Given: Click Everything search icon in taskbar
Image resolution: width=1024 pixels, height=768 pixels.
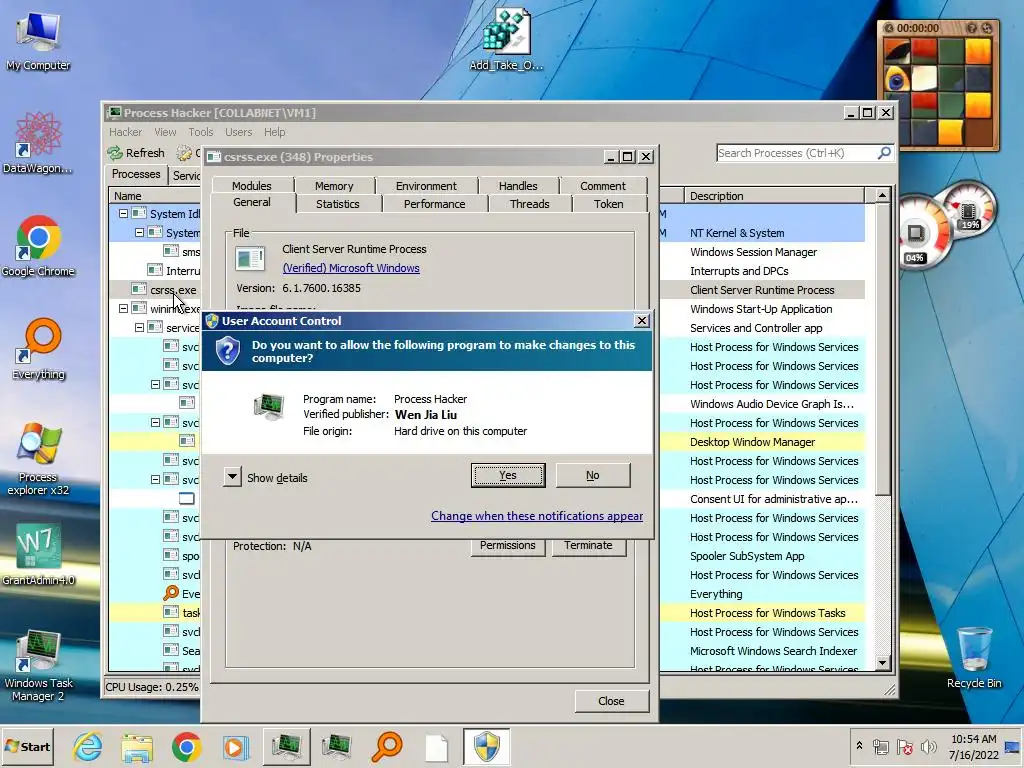Looking at the screenshot, I should point(387,746).
